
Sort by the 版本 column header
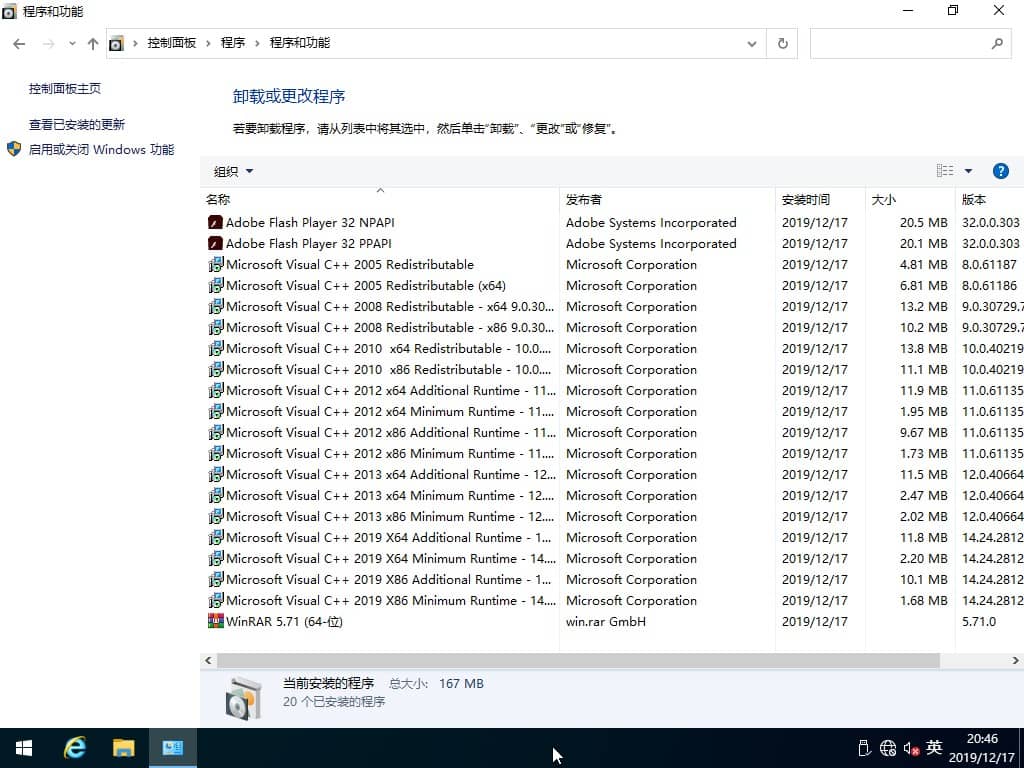coord(990,199)
